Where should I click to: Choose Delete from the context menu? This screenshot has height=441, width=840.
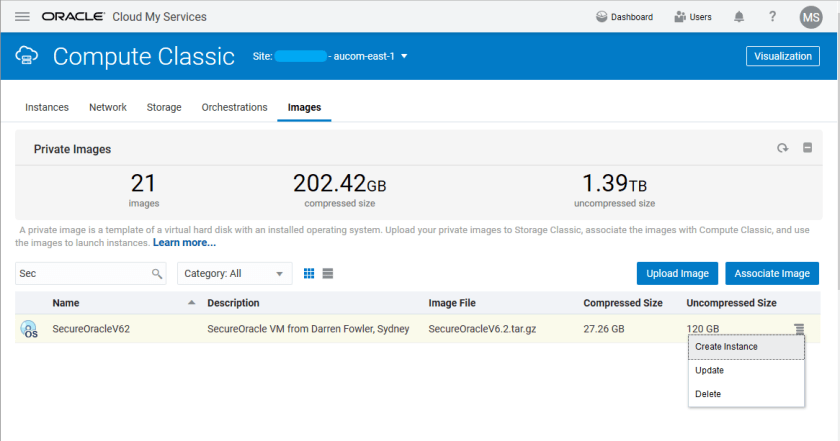(x=708, y=394)
